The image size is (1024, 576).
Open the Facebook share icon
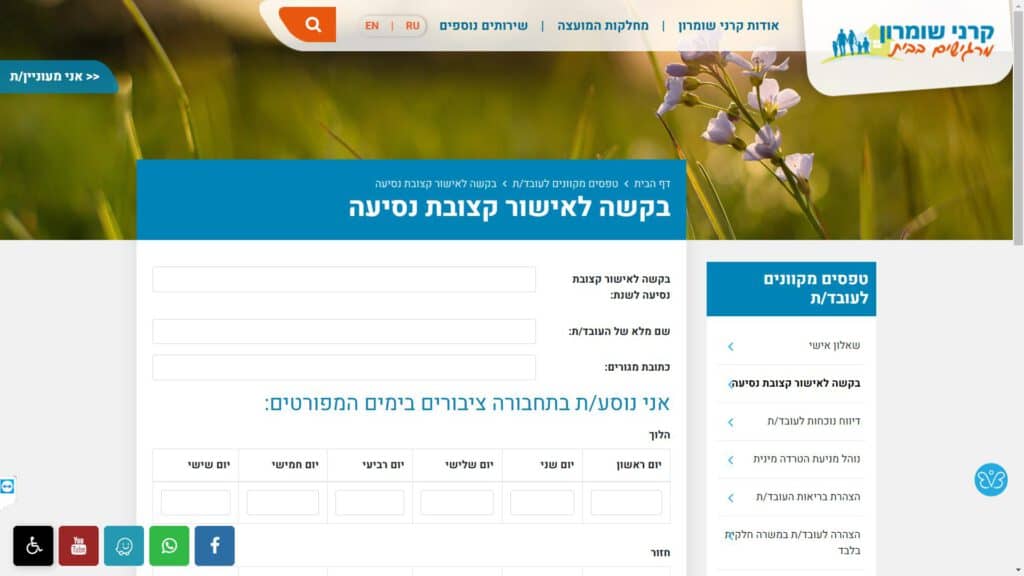214,546
